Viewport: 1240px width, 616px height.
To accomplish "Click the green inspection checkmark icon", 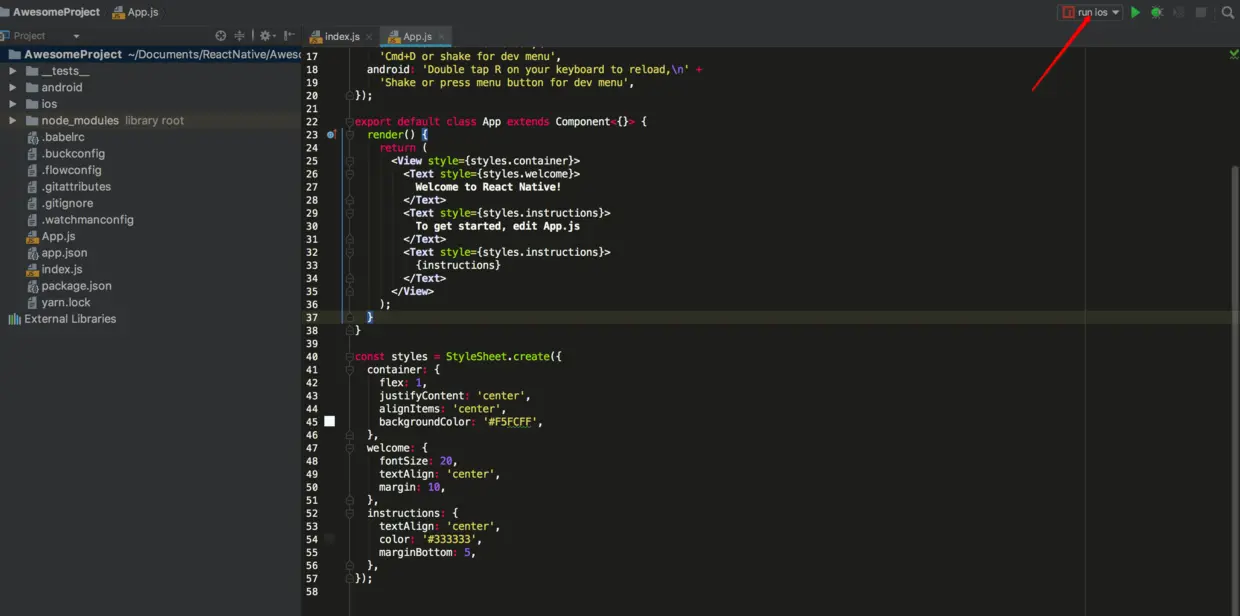I will [1234, 54].
